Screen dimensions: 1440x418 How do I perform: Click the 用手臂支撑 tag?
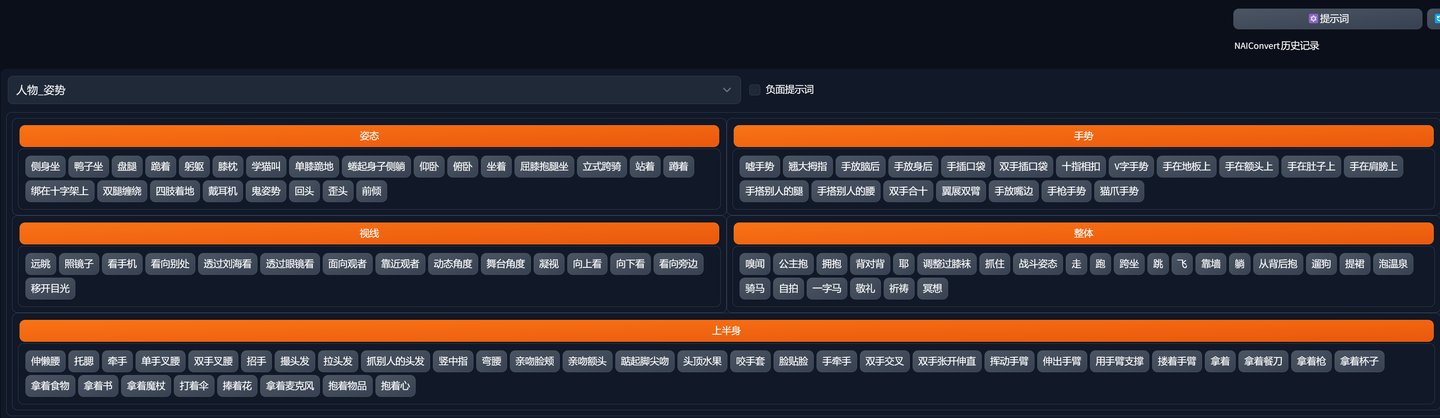(1118, 362)
